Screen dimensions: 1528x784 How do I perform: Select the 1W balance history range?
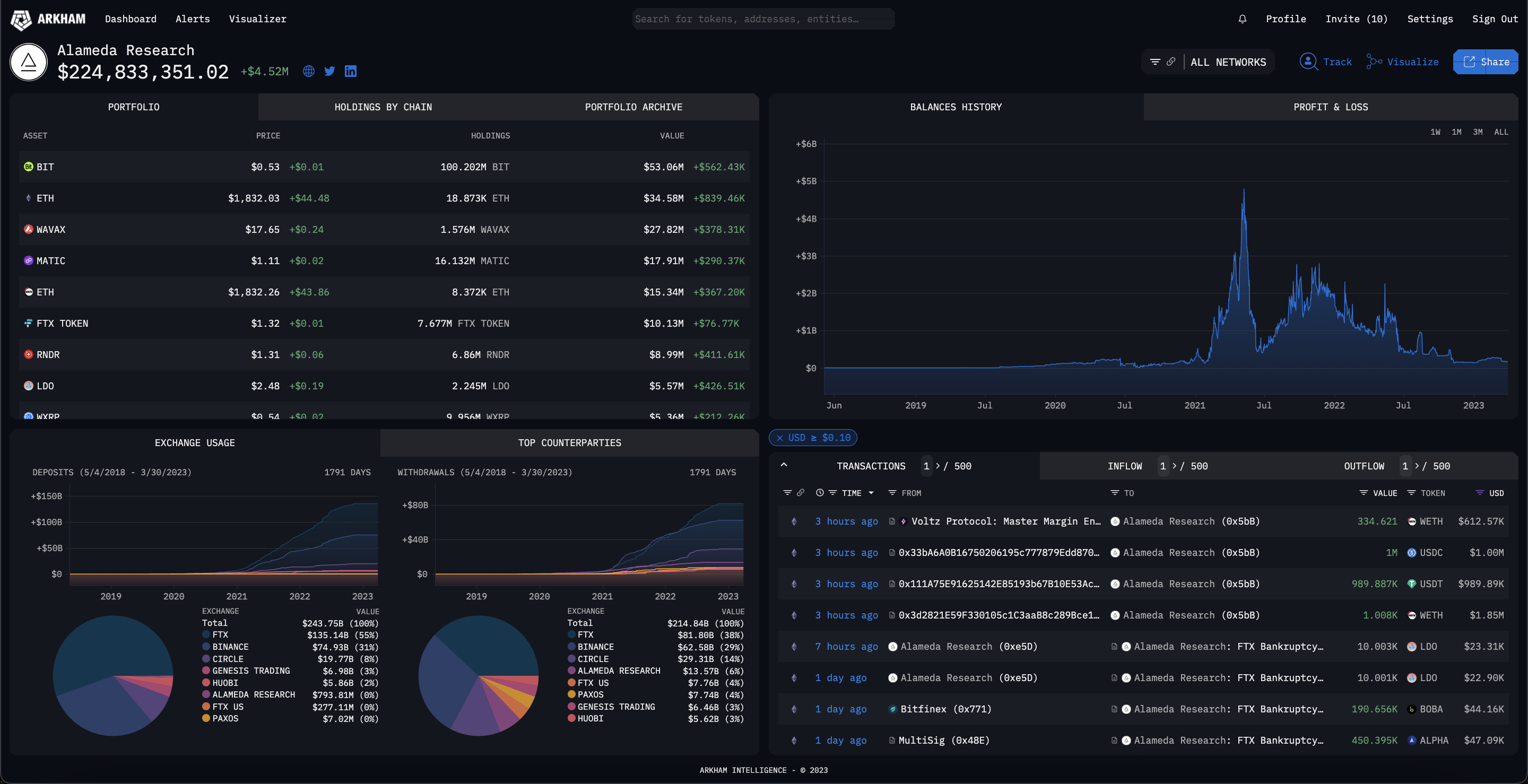[x=1435, y=132]
